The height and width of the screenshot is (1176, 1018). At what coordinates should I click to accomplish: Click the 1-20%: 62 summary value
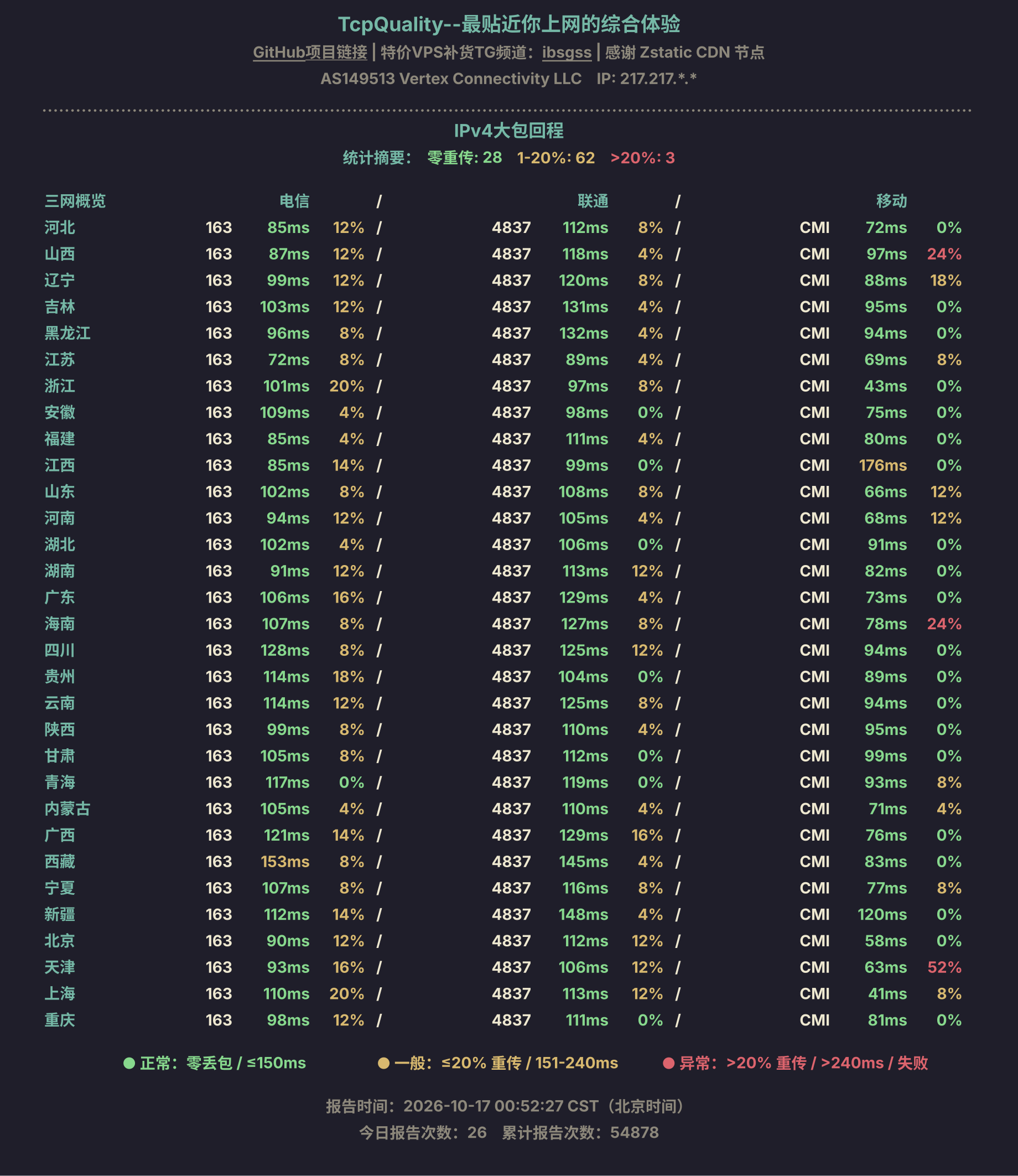coord(555,157)
